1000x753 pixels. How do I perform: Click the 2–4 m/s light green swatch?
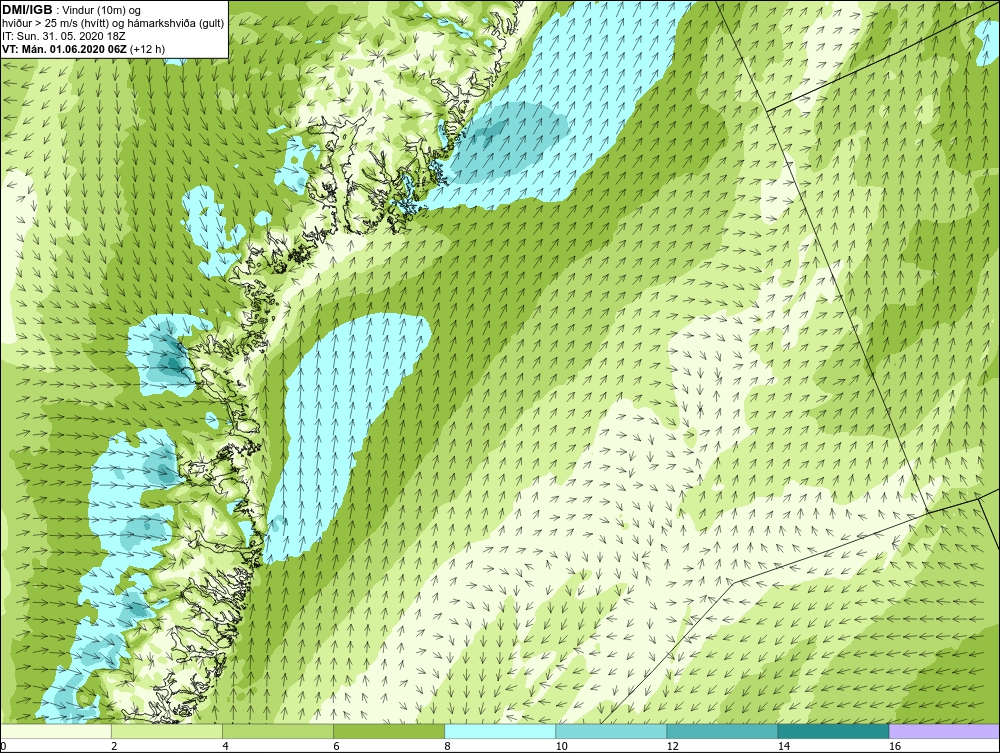click(x=167, y=731)
